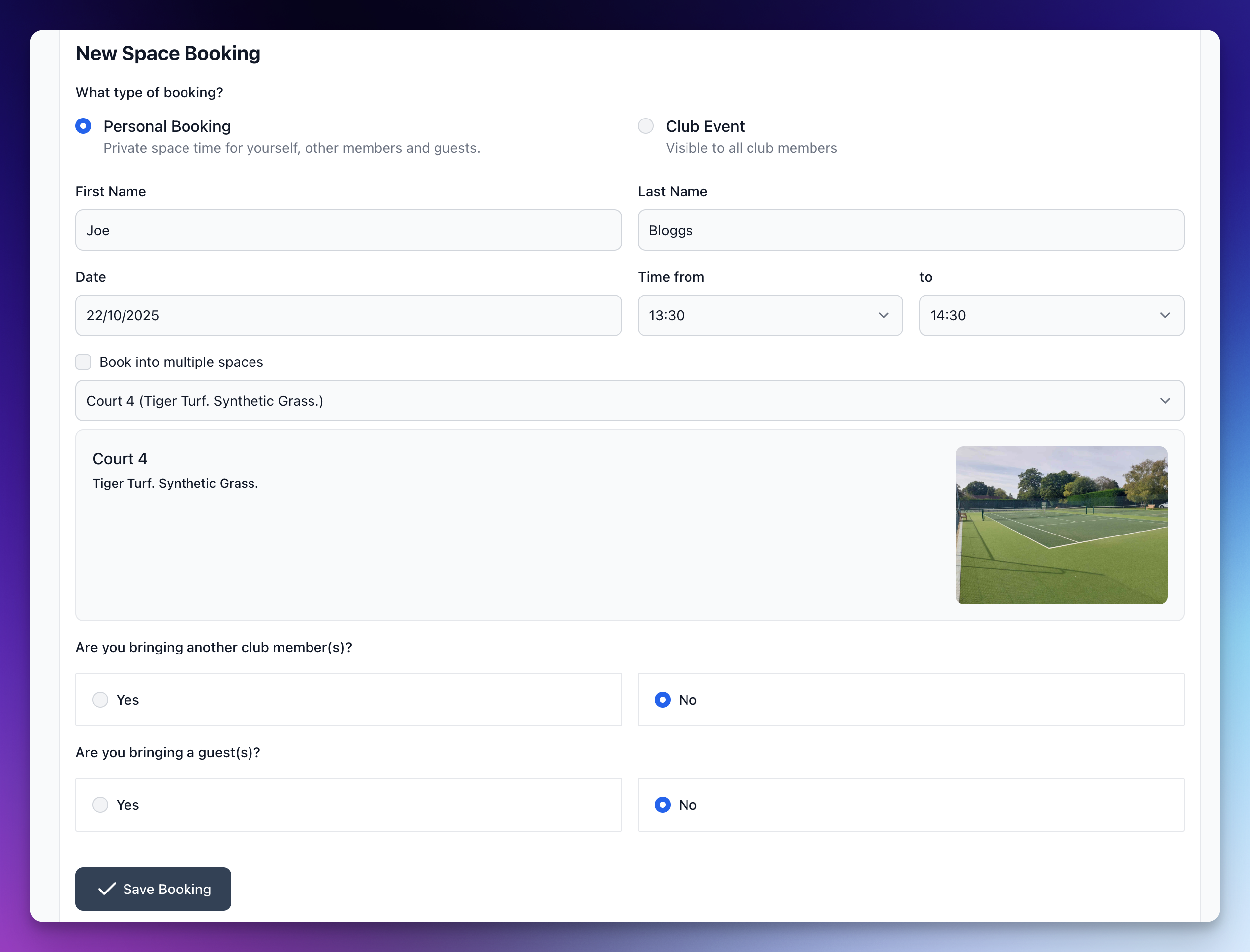Choose Yes for bringing another club member

coord(100,700)
